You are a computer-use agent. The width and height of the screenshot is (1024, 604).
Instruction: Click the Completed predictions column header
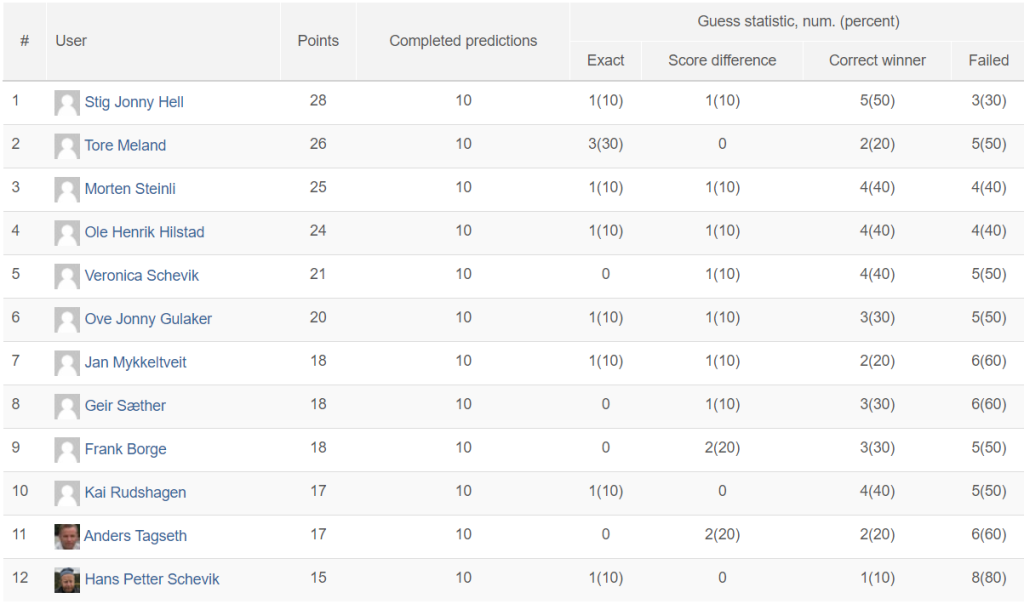tap(463, 40)
